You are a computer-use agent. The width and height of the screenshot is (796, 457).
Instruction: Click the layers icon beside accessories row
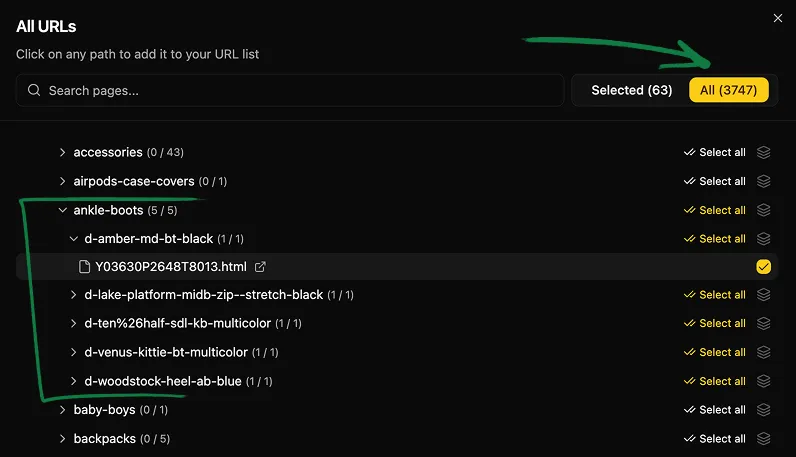pos(764,153)
